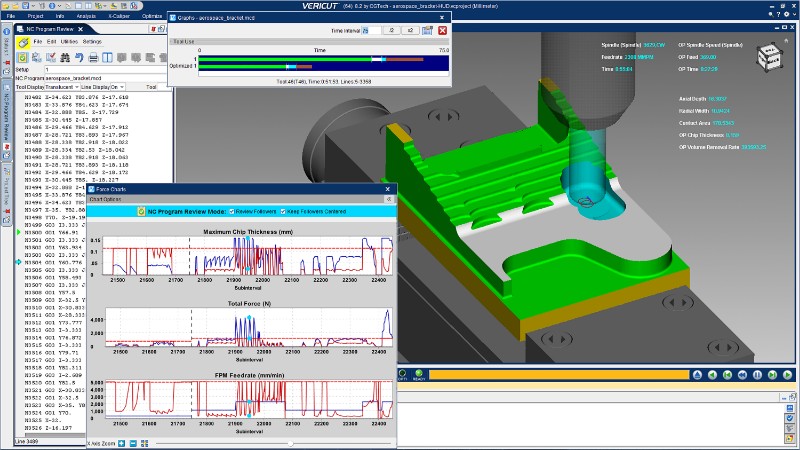Image resolution: width=800 pixels, height=450 pixels.
Task: Click the fast rewind playback button
Action: click(x=742, y=375)
